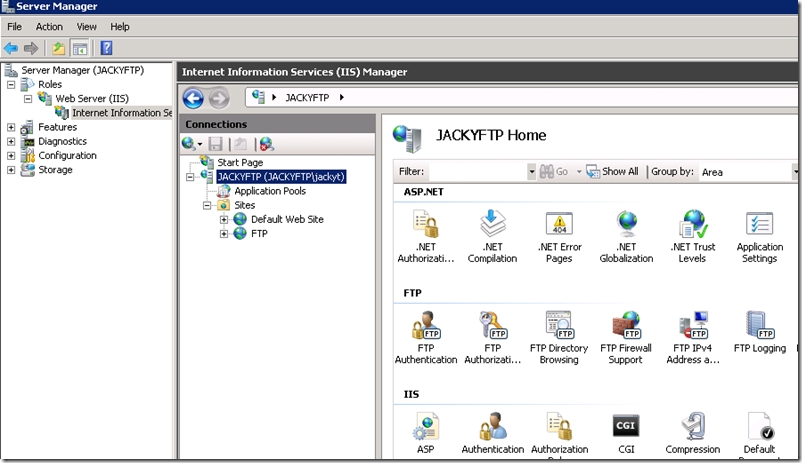Viewport: 802px width, 463px height.
Task: Collapse the Roles tree node
Action: (x=11, y=84)
